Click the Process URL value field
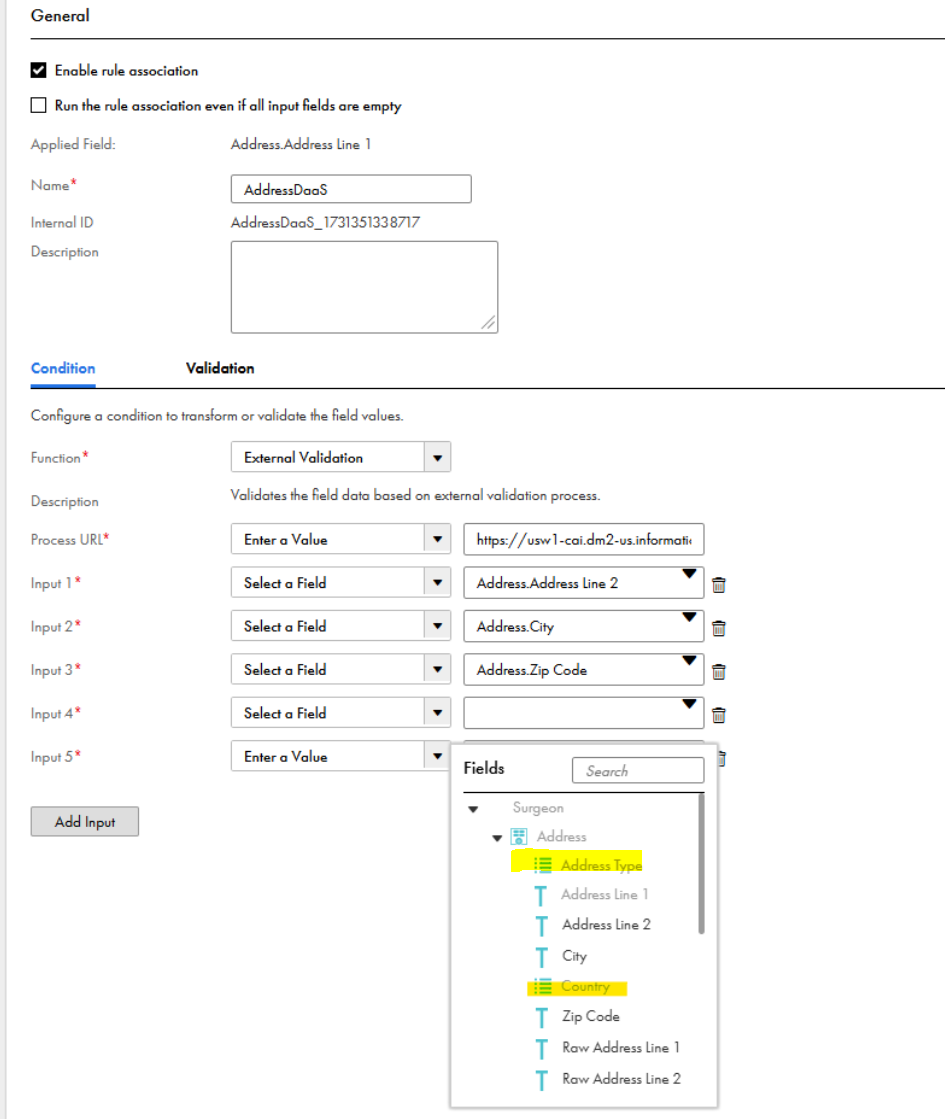945x1119 pixels. point(584,540)
